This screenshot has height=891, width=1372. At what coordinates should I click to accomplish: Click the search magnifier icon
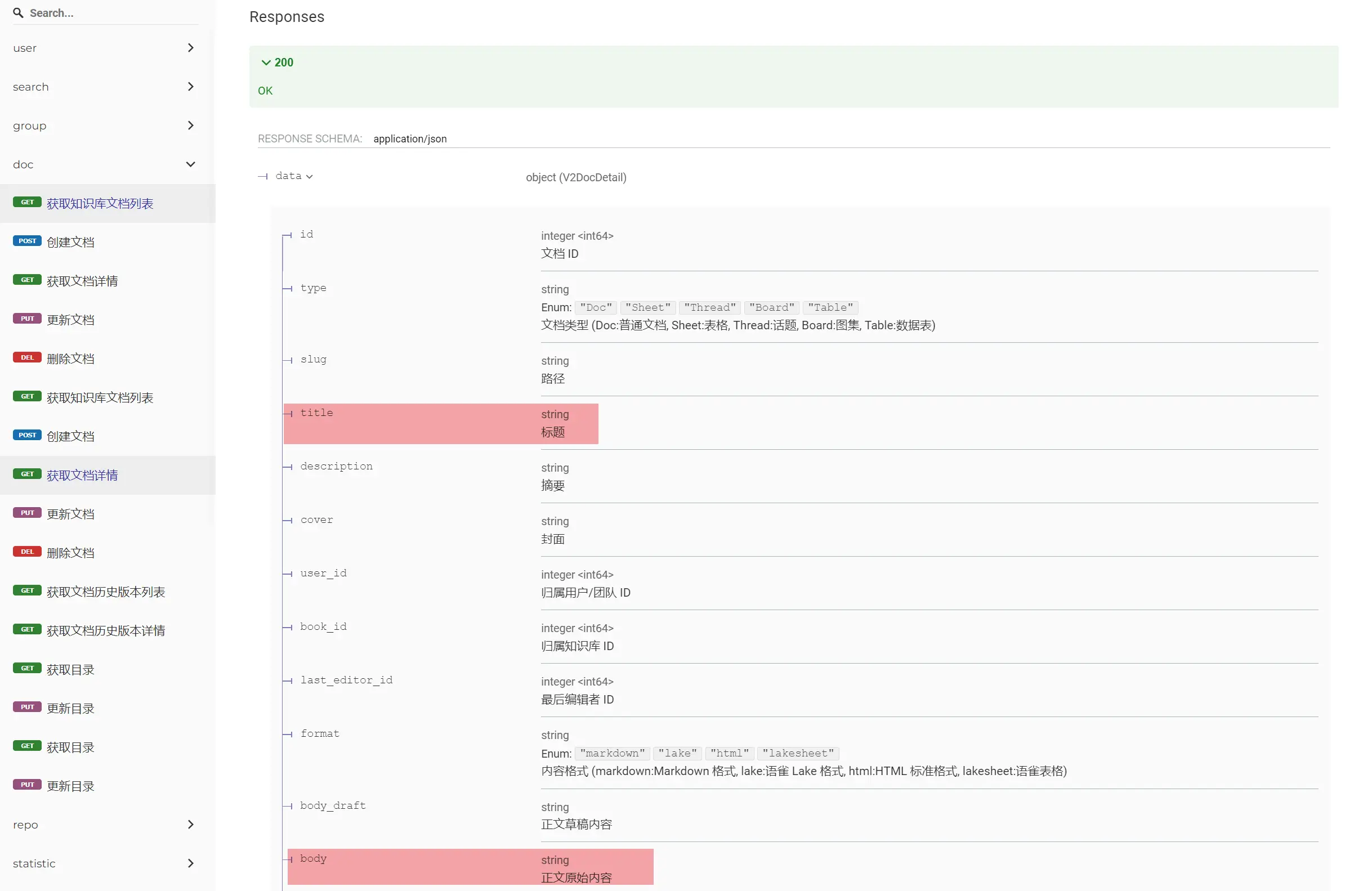pos(18,13)
